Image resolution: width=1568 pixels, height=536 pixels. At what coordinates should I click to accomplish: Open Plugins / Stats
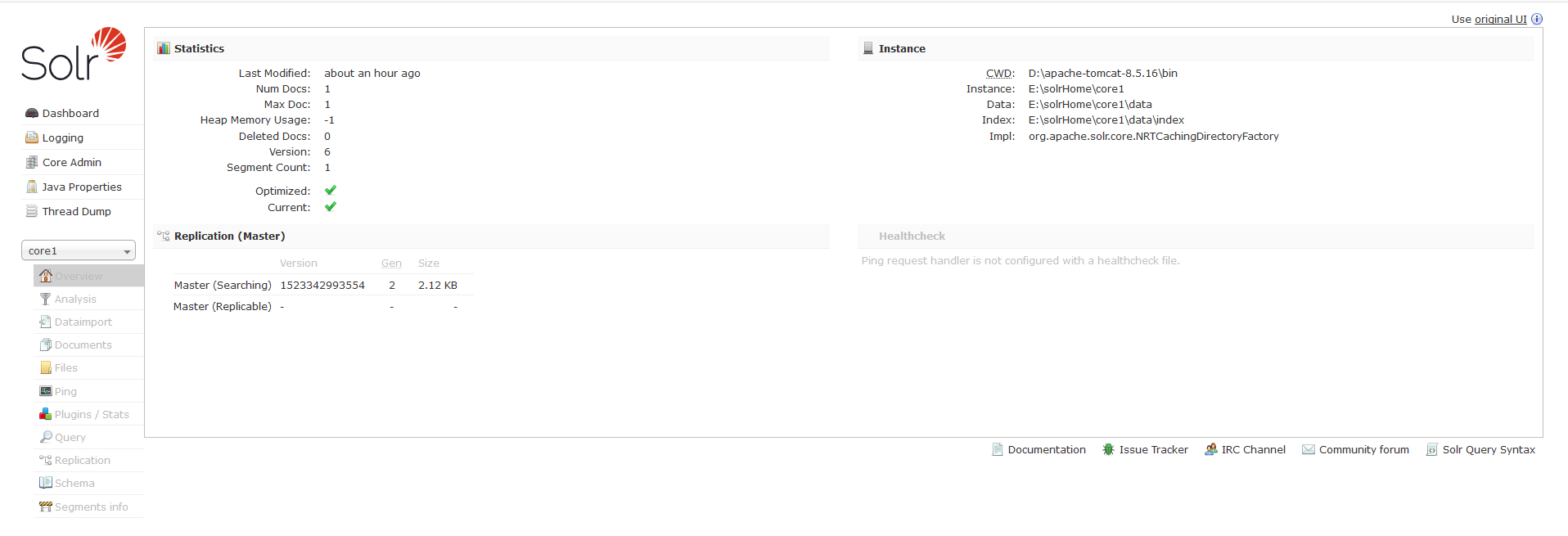point(92,414)
